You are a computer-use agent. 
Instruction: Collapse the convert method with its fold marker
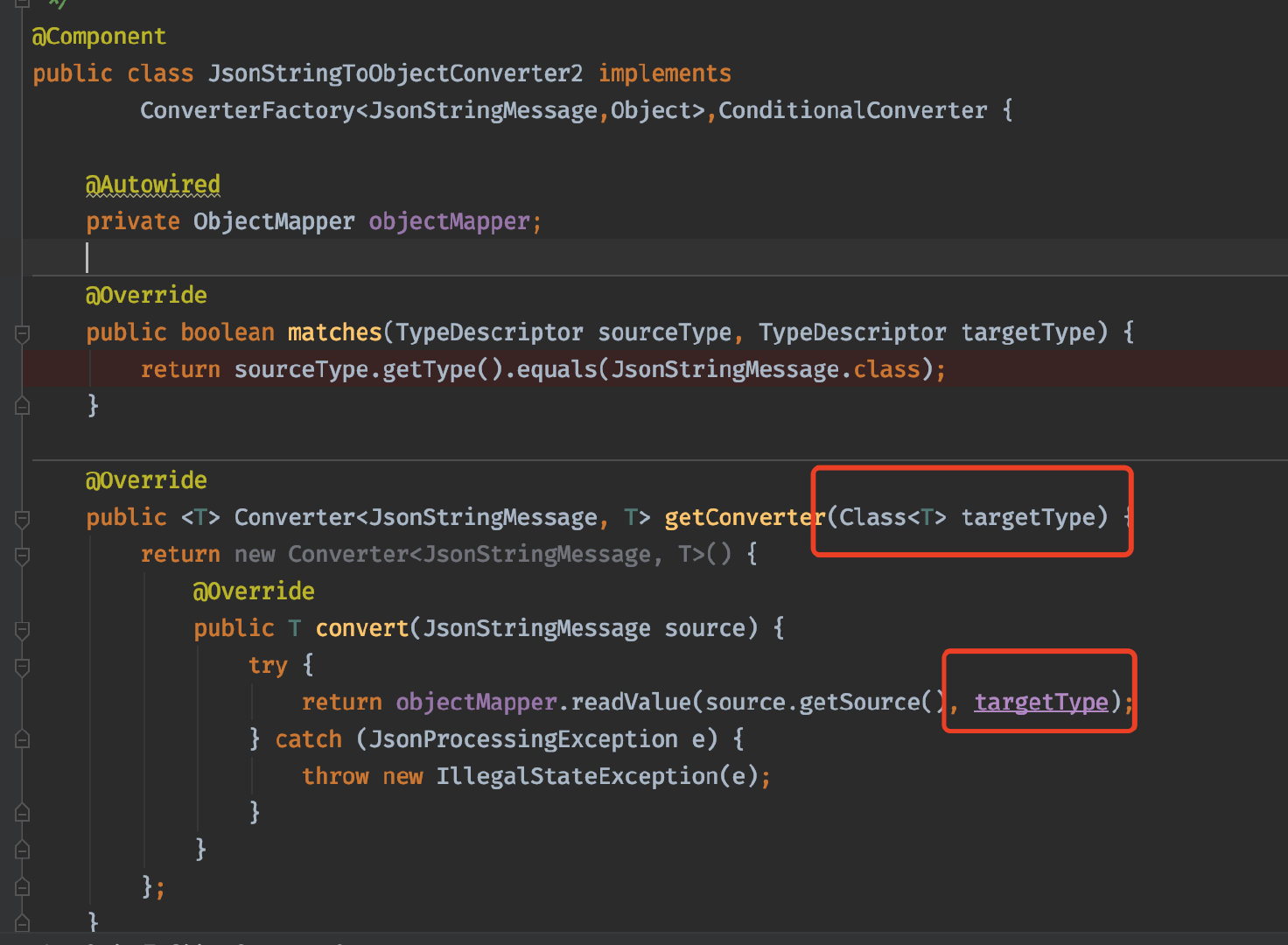point(23,630)
